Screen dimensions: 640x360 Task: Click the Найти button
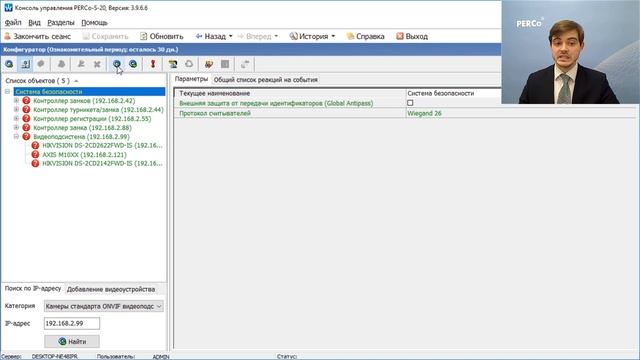(72, 341)
